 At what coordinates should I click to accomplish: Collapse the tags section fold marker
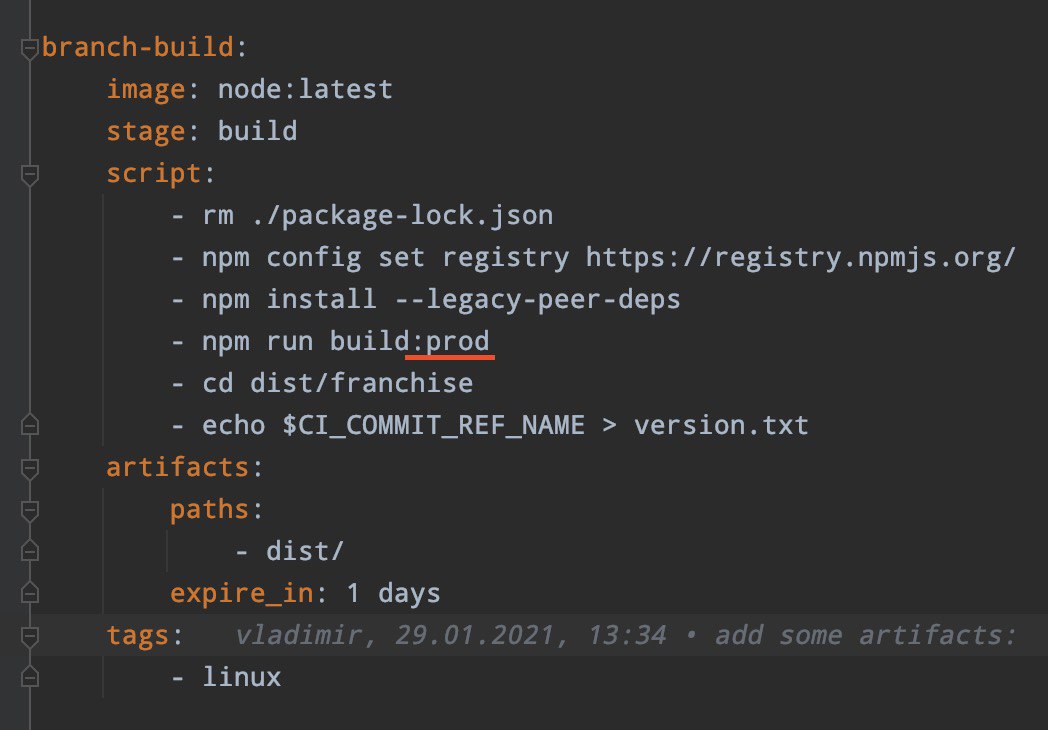click(30, 636)
